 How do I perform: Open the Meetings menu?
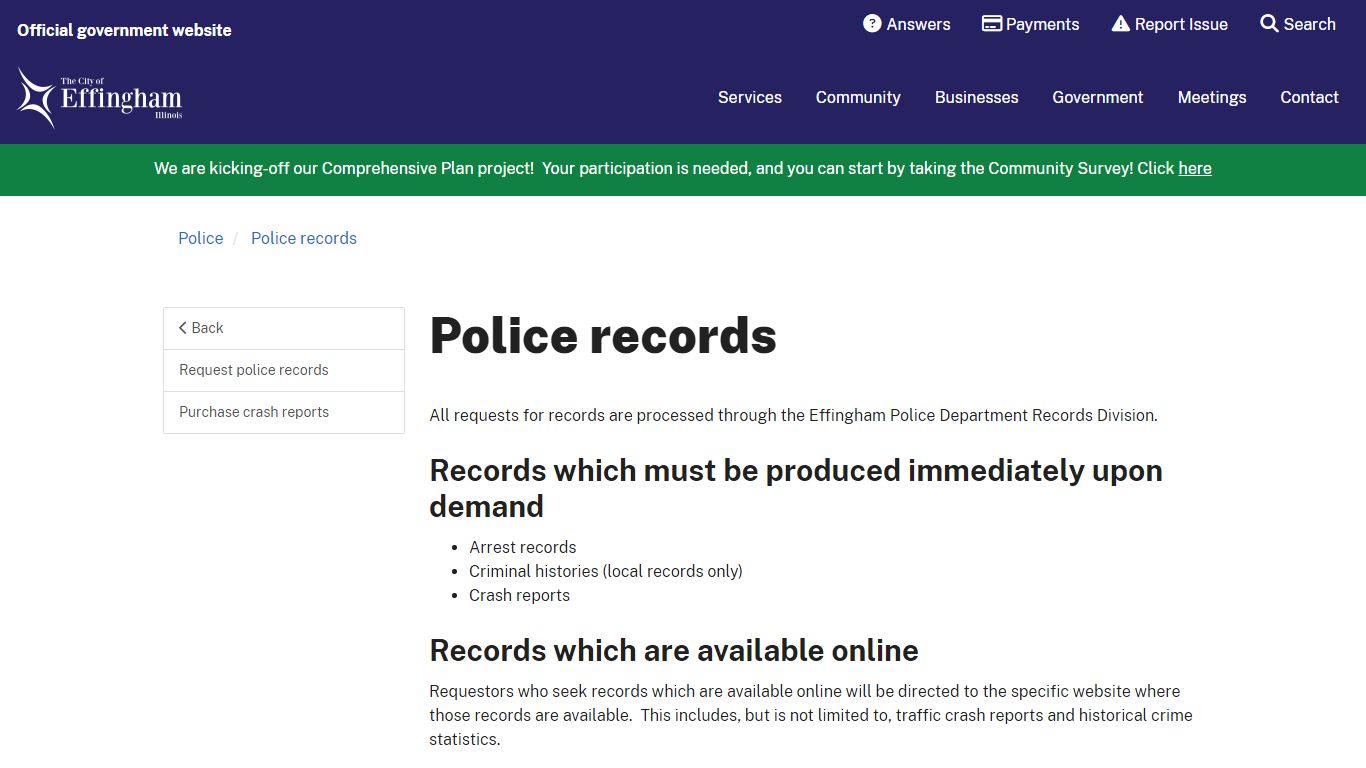coord(1212,97)
